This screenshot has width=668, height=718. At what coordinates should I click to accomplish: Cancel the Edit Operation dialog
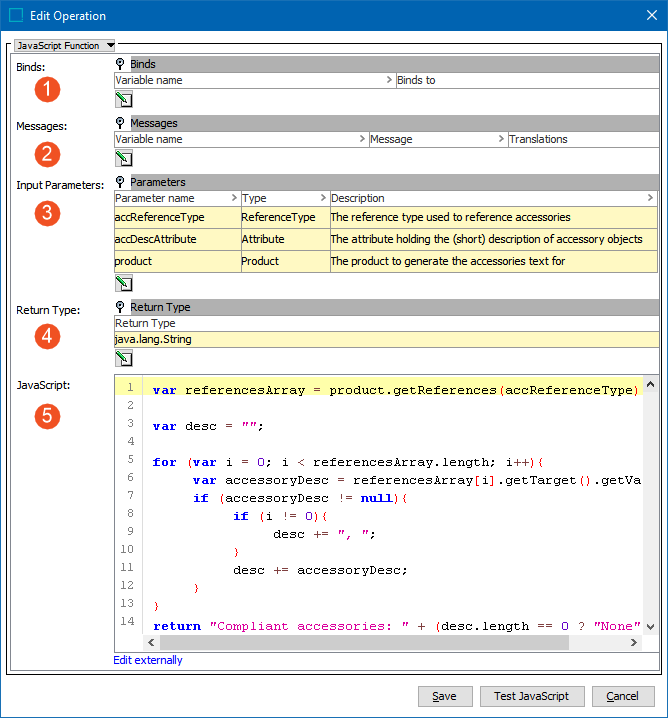tap(622, 696)
